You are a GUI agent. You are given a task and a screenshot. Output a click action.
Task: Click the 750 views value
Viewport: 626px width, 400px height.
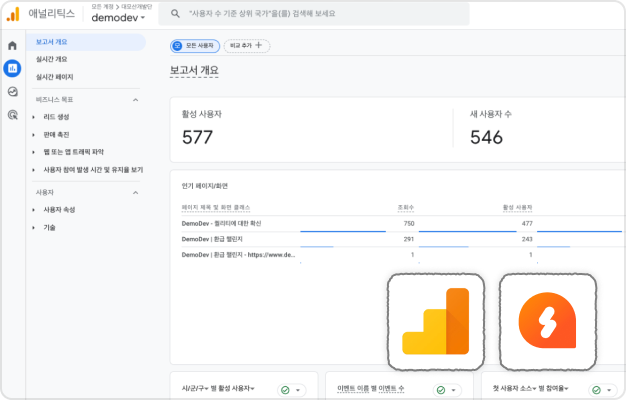[409, 224]
